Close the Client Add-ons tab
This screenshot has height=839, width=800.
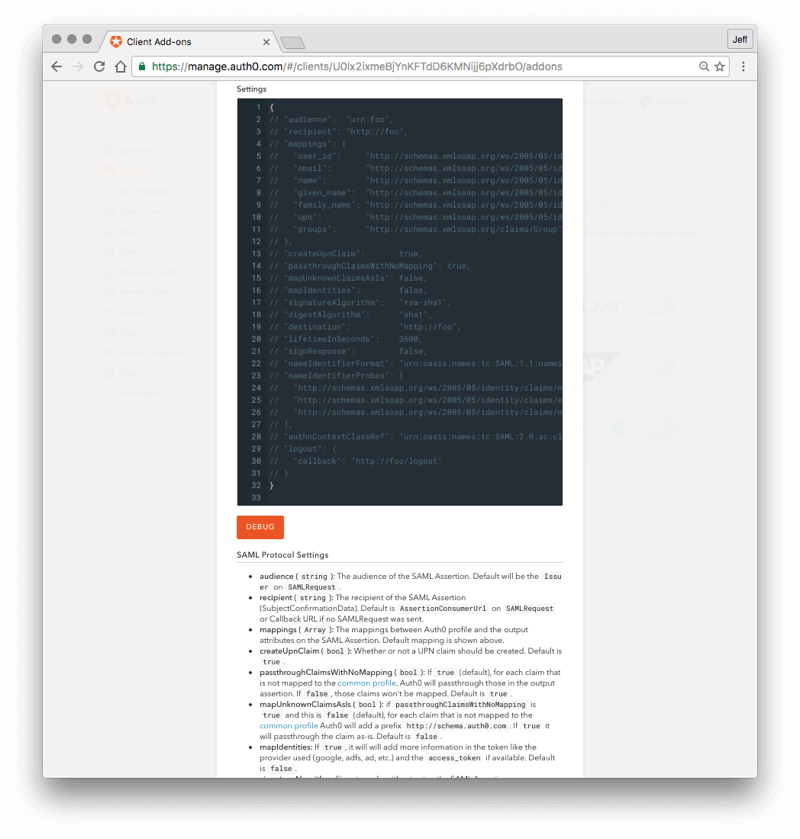266,42
